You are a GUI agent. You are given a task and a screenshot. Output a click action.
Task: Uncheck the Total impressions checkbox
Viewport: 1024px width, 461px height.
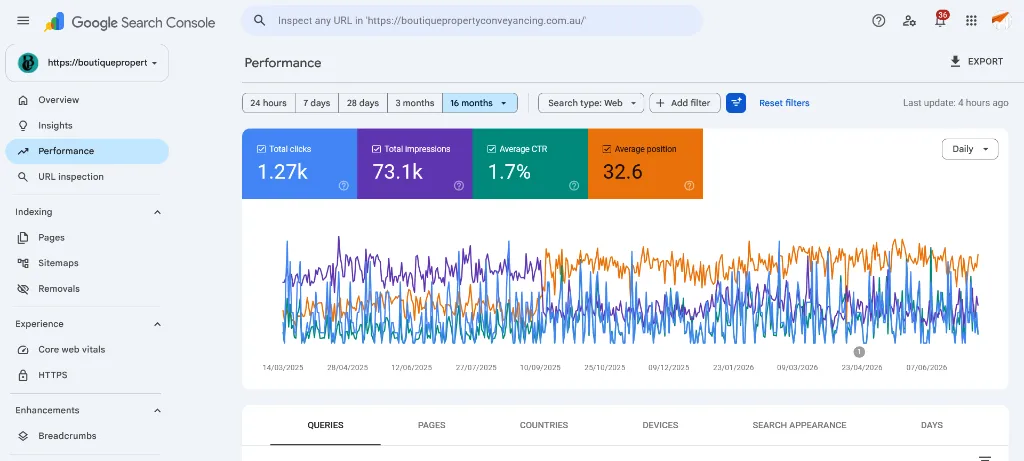click(x=376, y=149)
